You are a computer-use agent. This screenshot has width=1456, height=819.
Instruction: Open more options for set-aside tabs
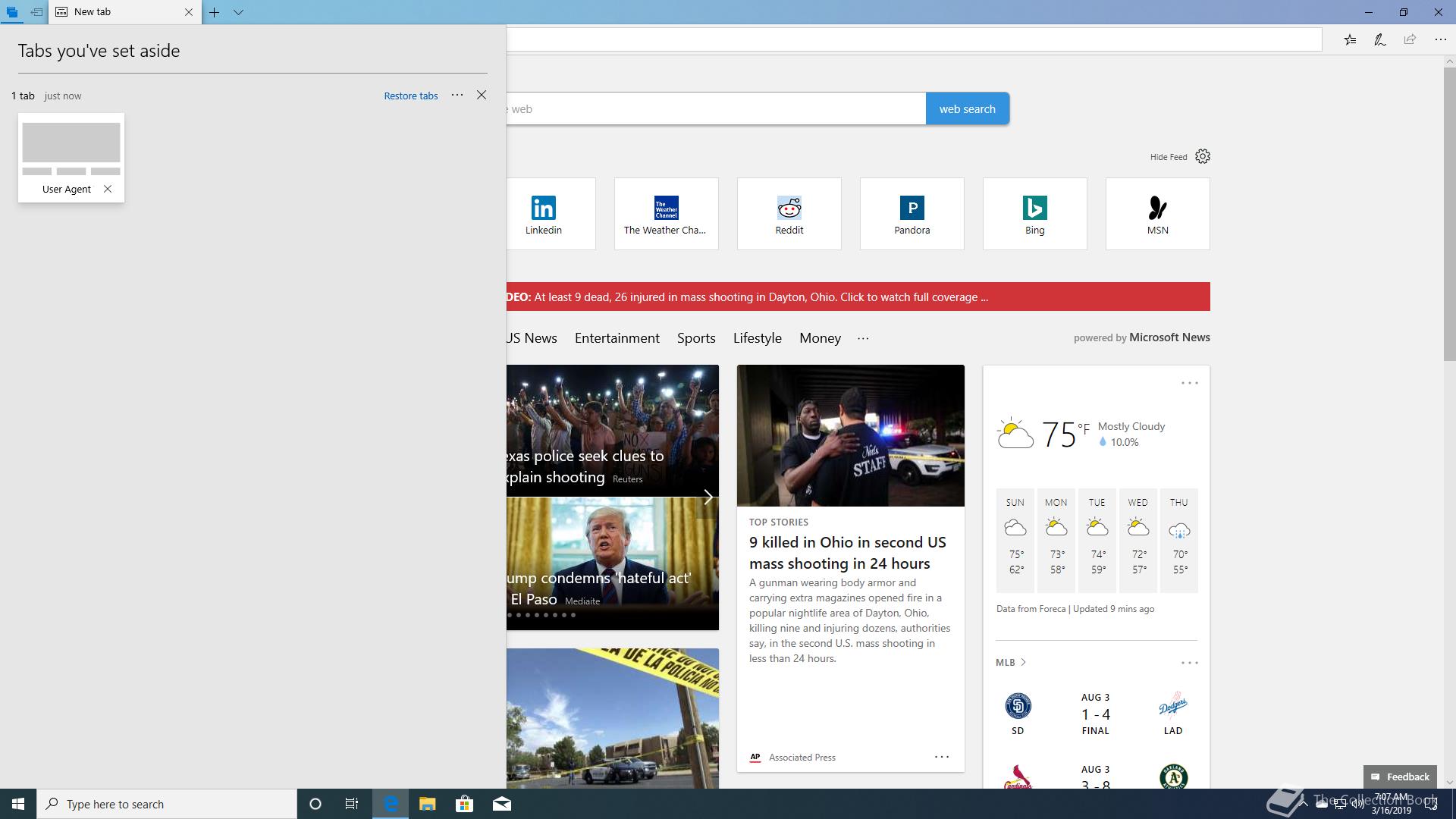[457, 95]
